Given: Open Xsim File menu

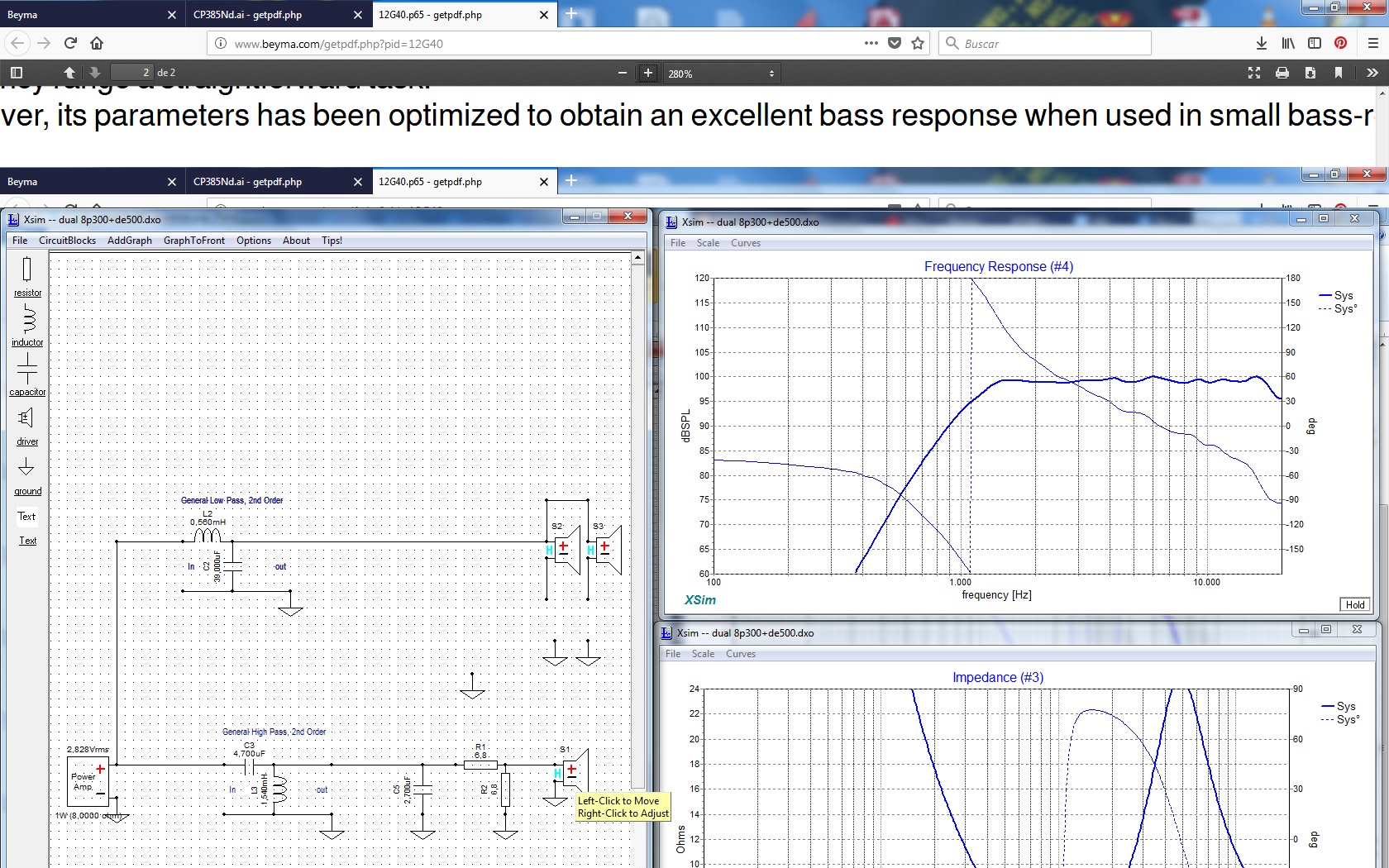Looking at the screenshot, I should tap(20, 241).
